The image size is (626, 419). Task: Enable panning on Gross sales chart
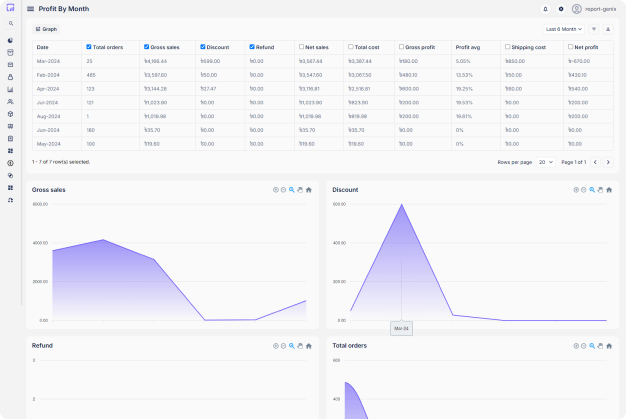[300, 190]
